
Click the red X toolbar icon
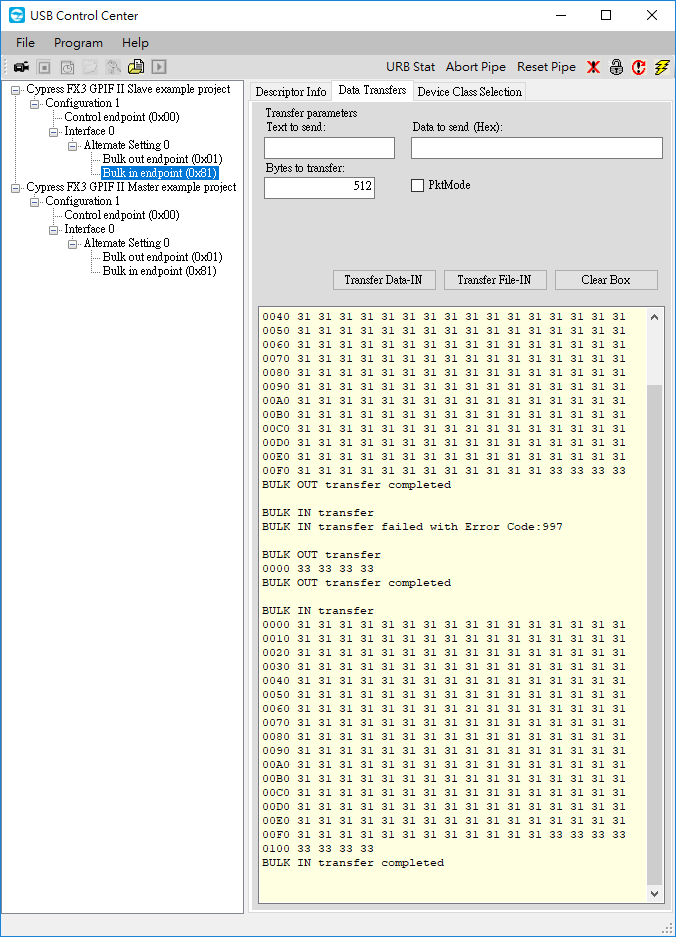593,67
